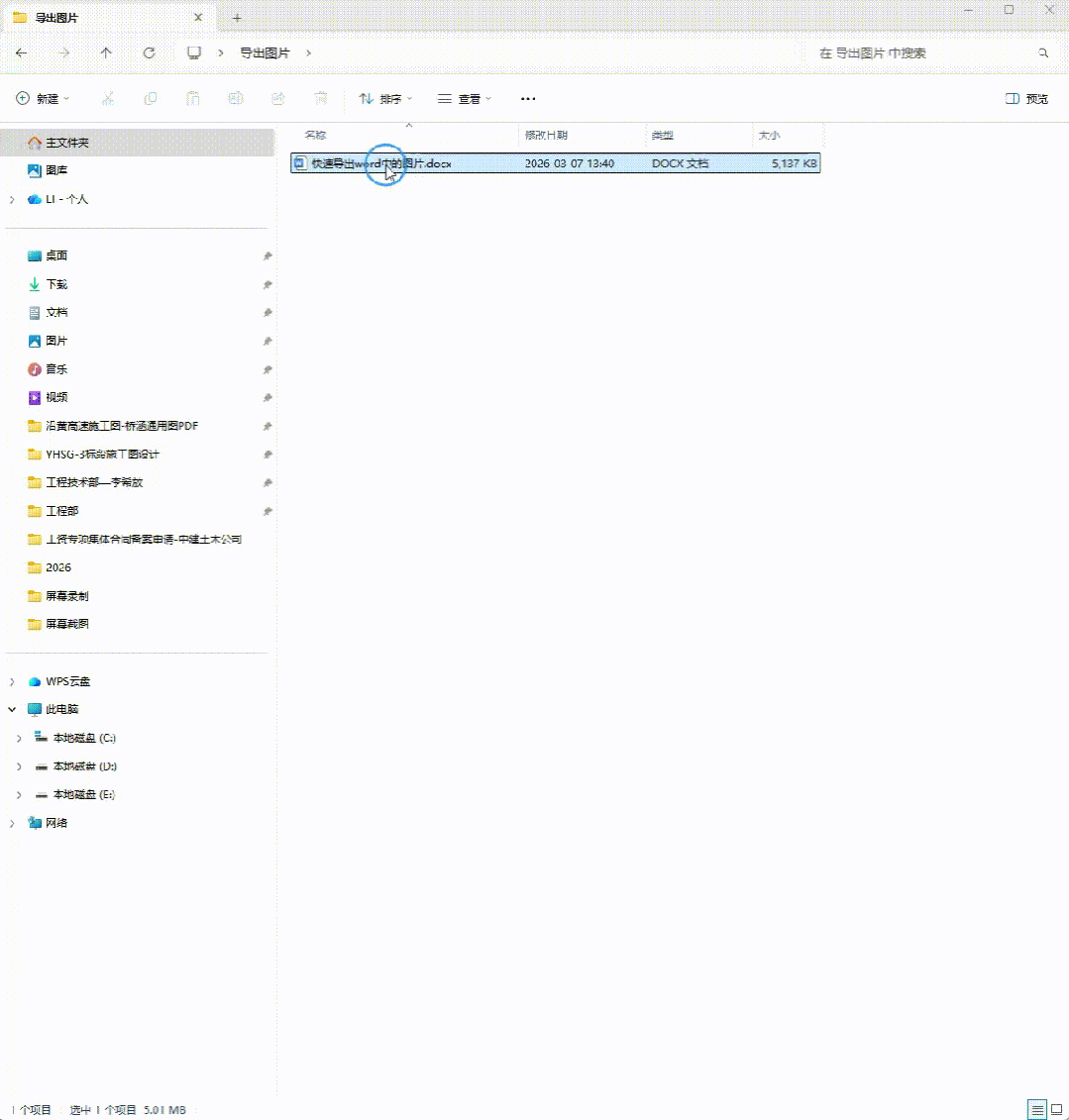Open the three-dots more options menu
The height and width of the screenshot is (1120, 1069).
(528, 99)
